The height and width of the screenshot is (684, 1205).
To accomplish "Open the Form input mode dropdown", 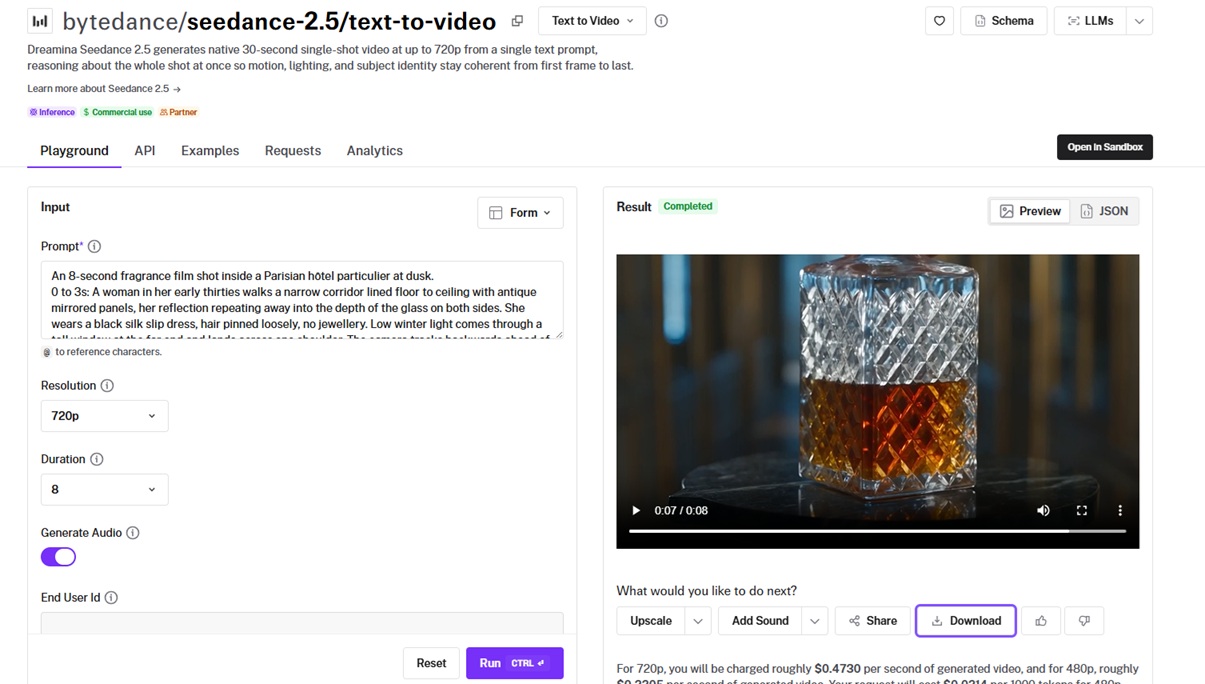I will coord(520,213).
